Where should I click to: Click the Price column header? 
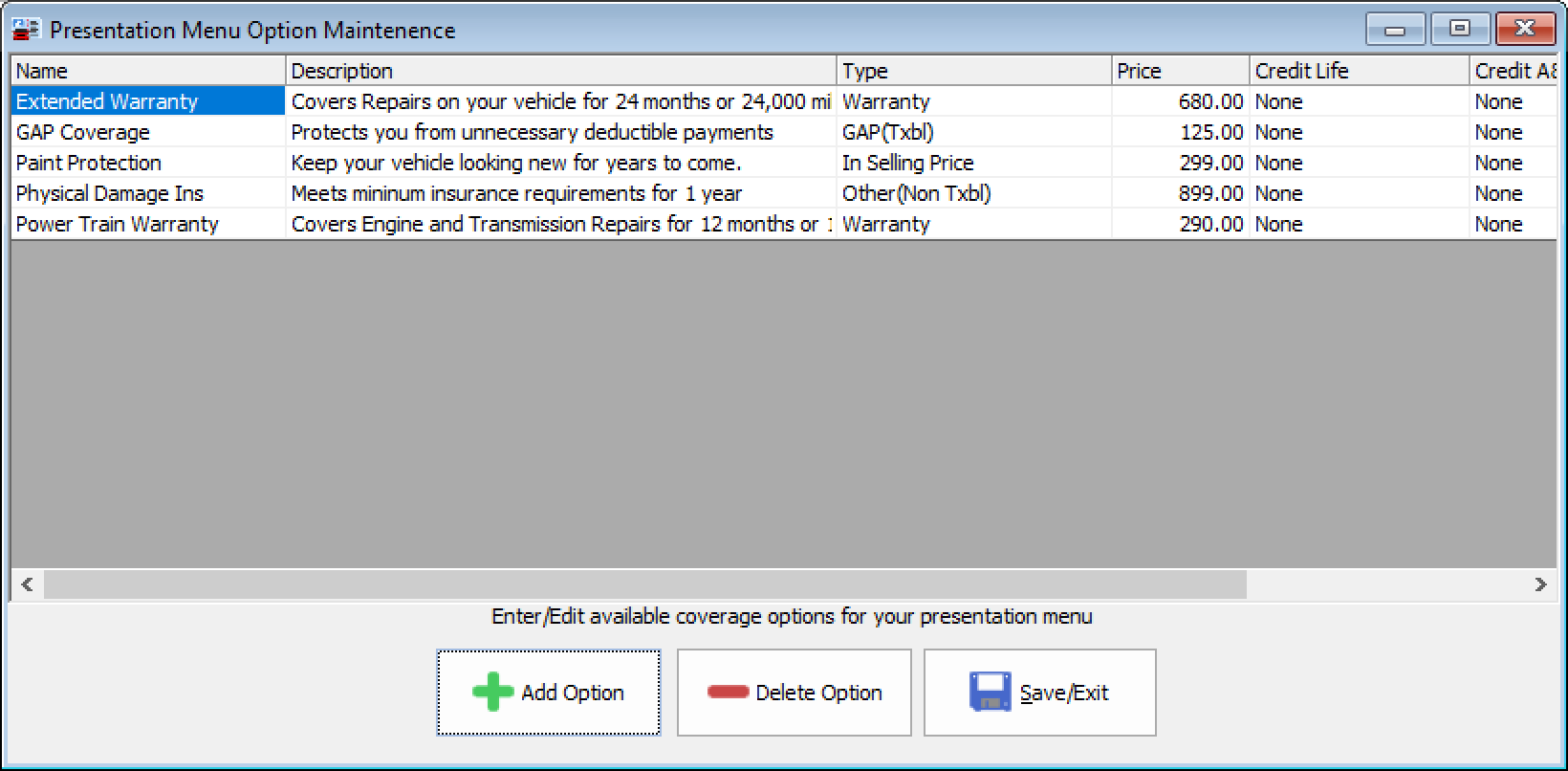click(x=1180, y=71)
